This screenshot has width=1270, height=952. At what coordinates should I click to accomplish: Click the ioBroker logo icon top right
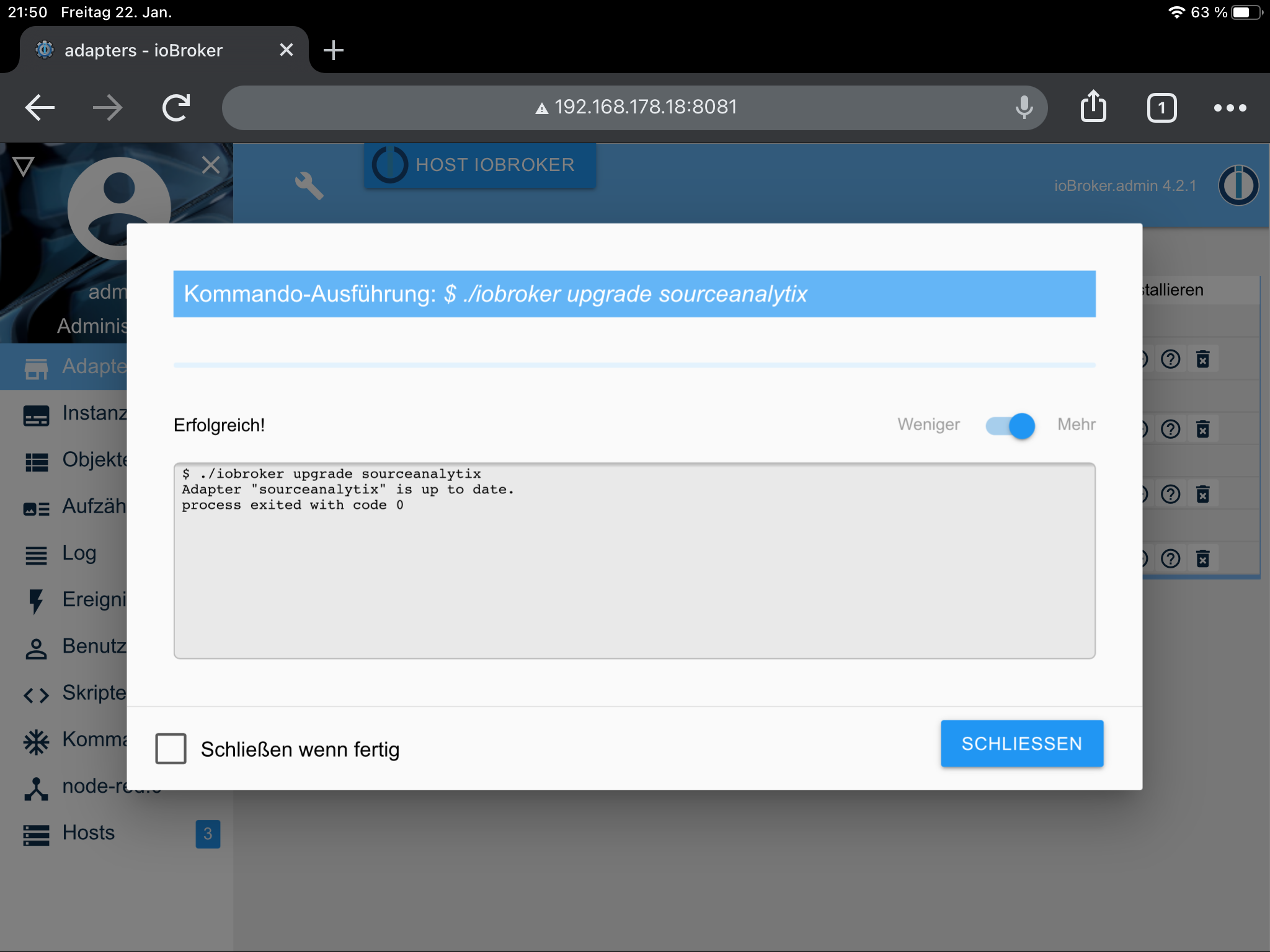coord(1238,185)
